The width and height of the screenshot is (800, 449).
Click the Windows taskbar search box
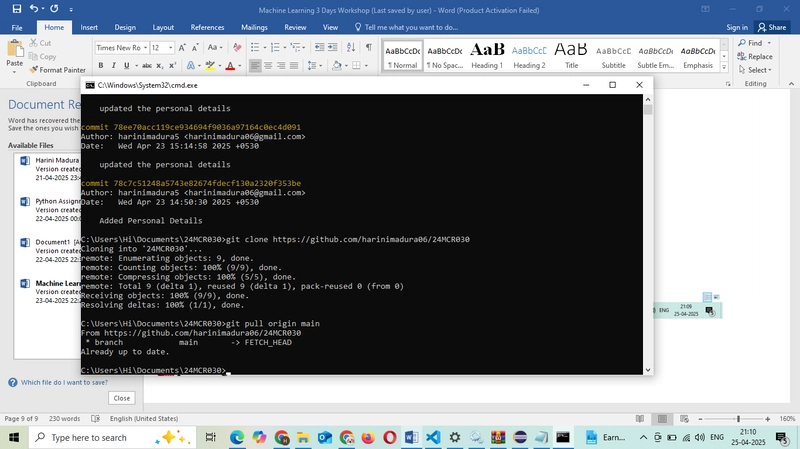point(112,437)
